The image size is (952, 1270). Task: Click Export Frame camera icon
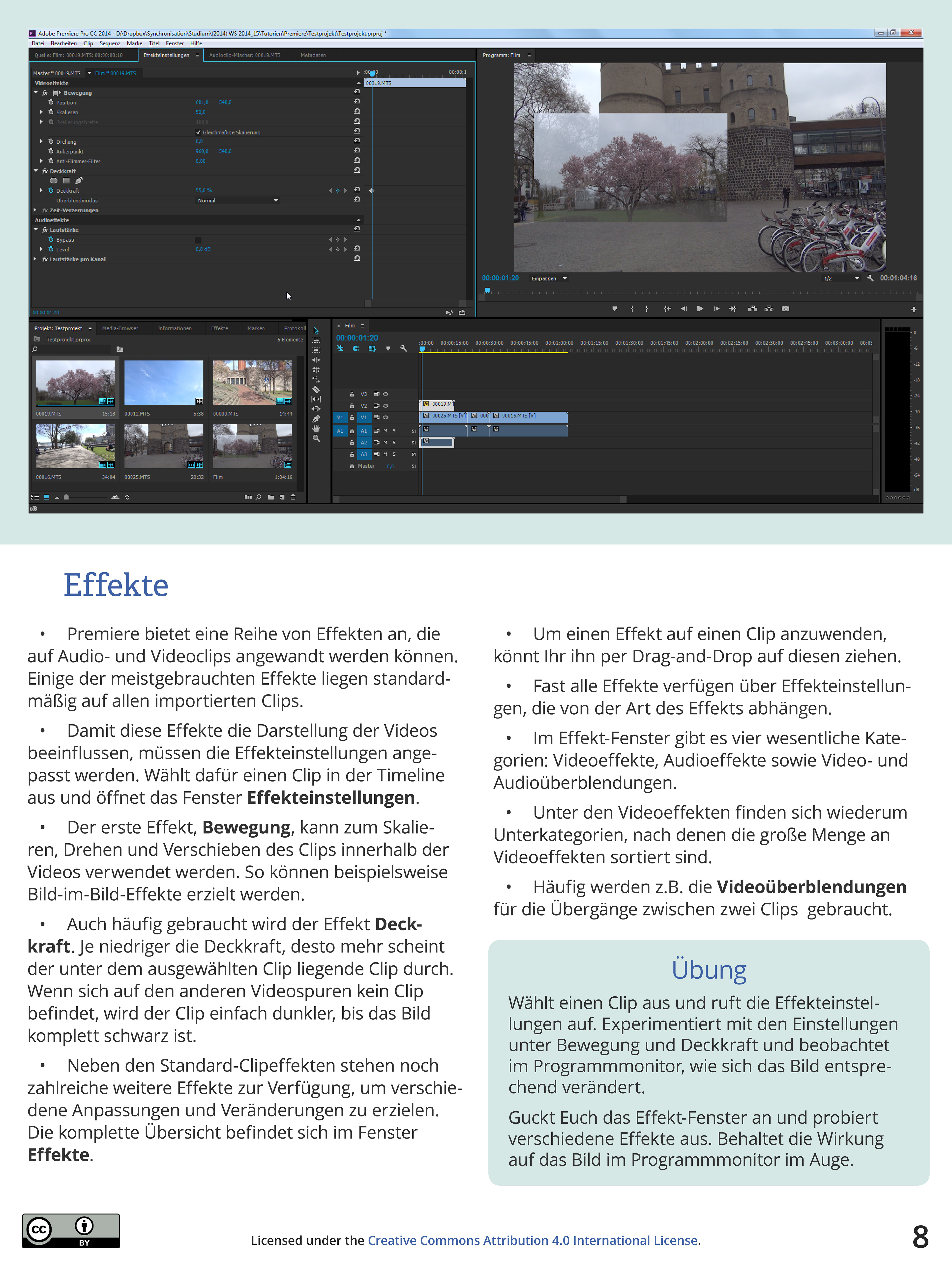point(786,309)
